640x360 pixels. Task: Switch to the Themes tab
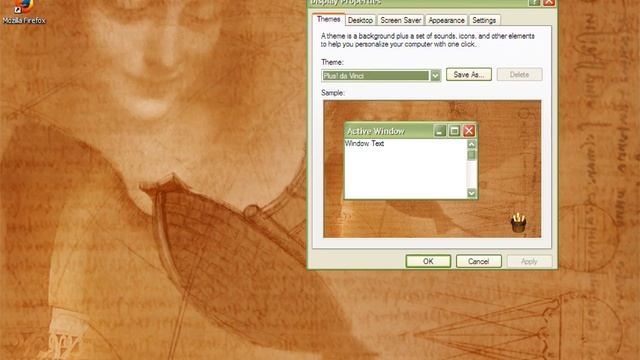click(329, 19)
